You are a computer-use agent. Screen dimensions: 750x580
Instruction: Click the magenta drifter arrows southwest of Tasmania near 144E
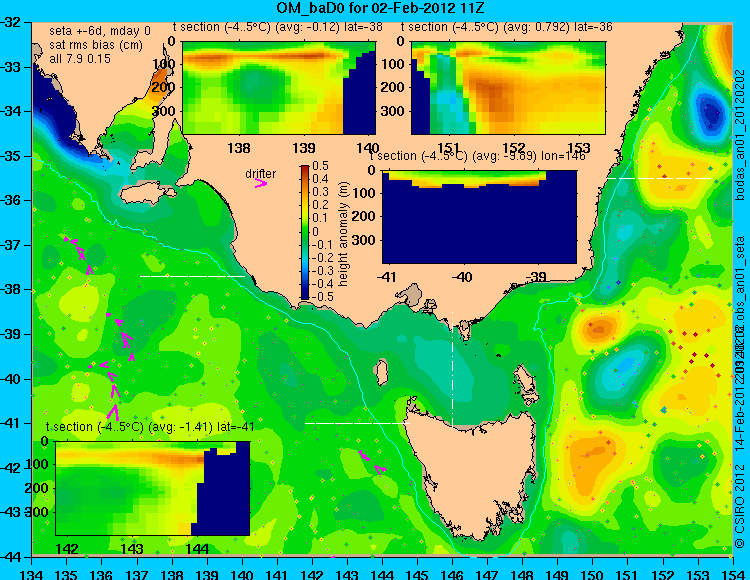click(x=373, y=462)
